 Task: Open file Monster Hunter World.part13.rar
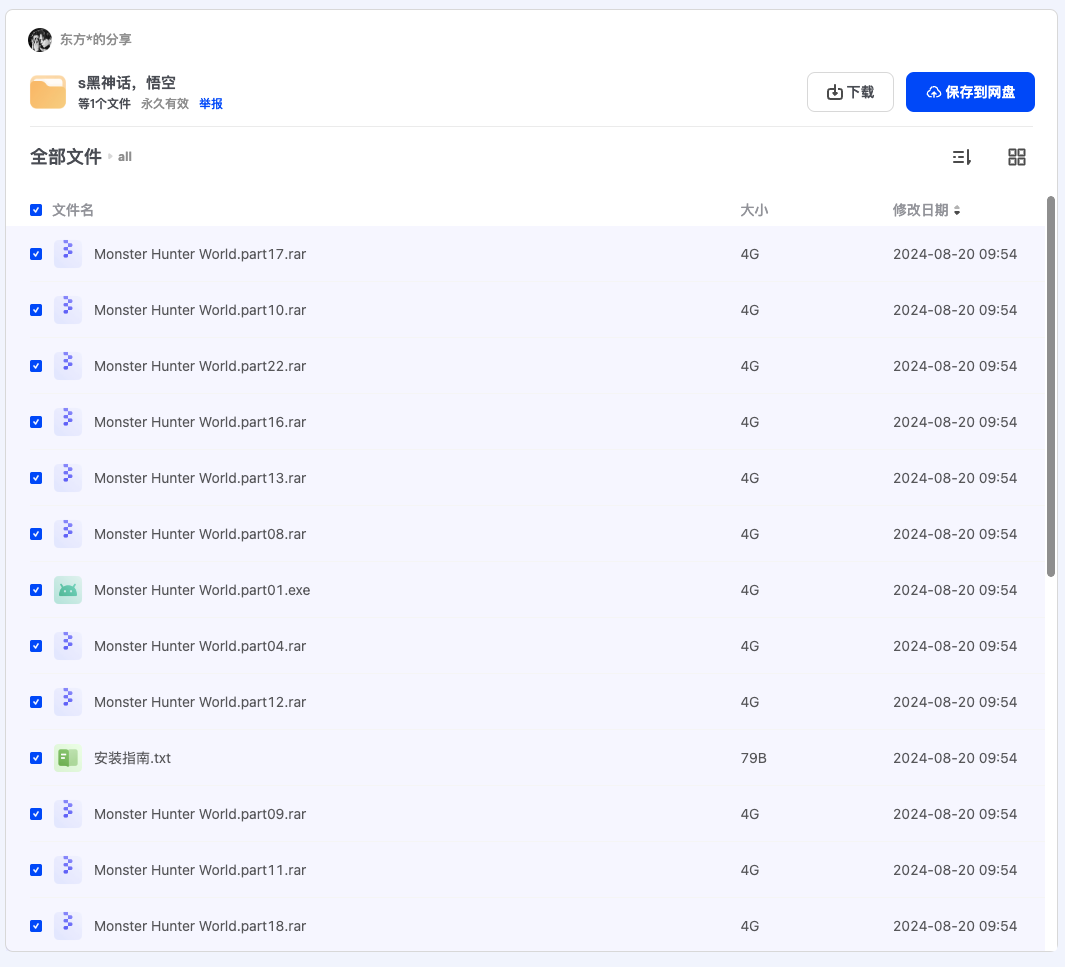tap(200, 478)
